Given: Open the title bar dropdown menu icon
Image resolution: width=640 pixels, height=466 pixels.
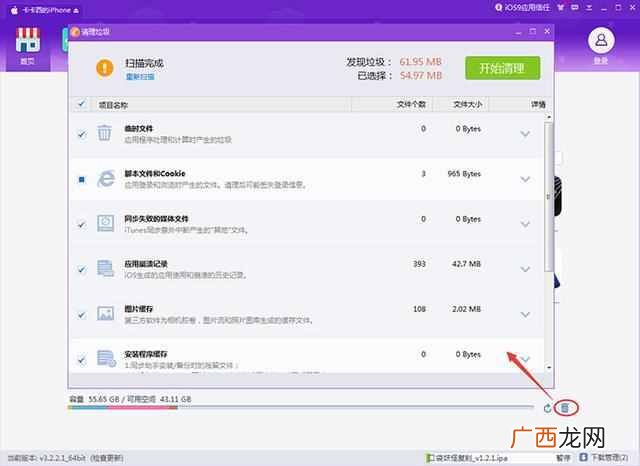Looking at the screenshot, I should (589, 7).
